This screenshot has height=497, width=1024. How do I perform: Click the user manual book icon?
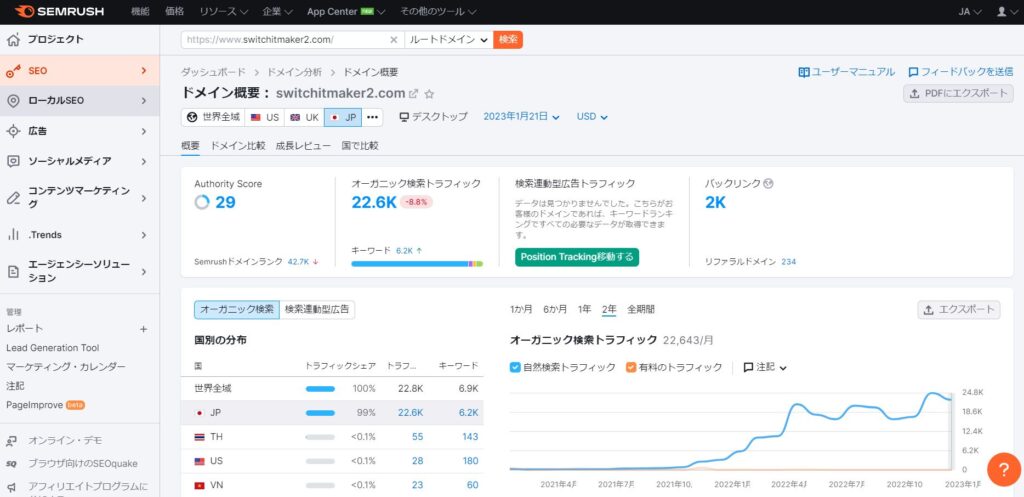tap(804, 72)
